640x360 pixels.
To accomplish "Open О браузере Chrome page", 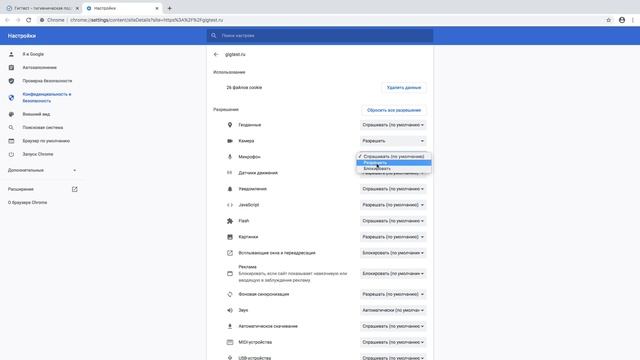I will point(27,202).
